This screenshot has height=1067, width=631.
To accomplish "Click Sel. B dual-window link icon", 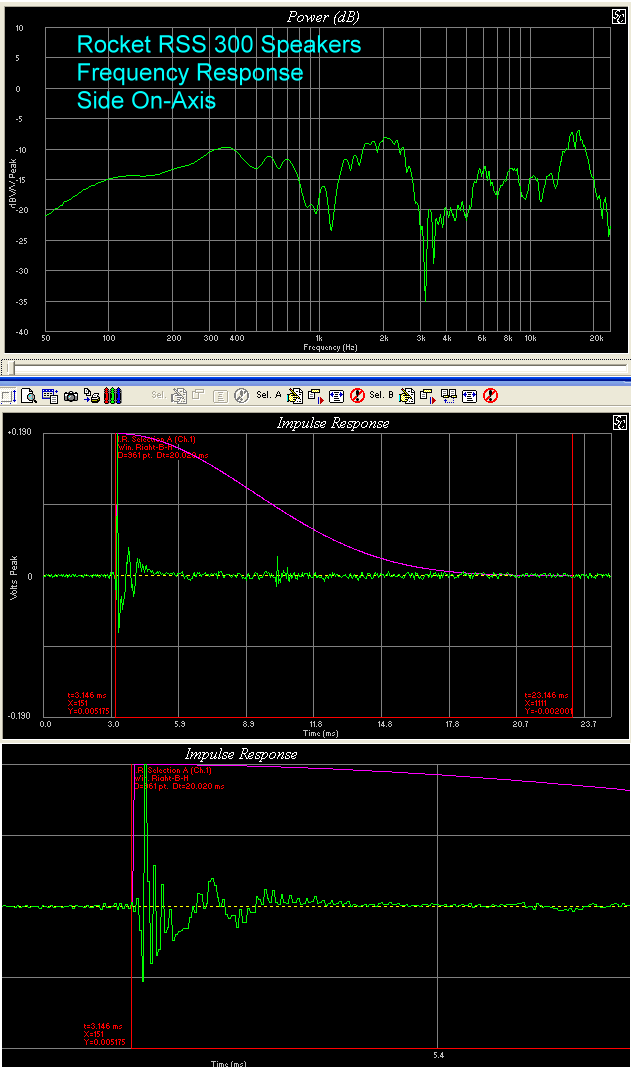I will [449, 395].
